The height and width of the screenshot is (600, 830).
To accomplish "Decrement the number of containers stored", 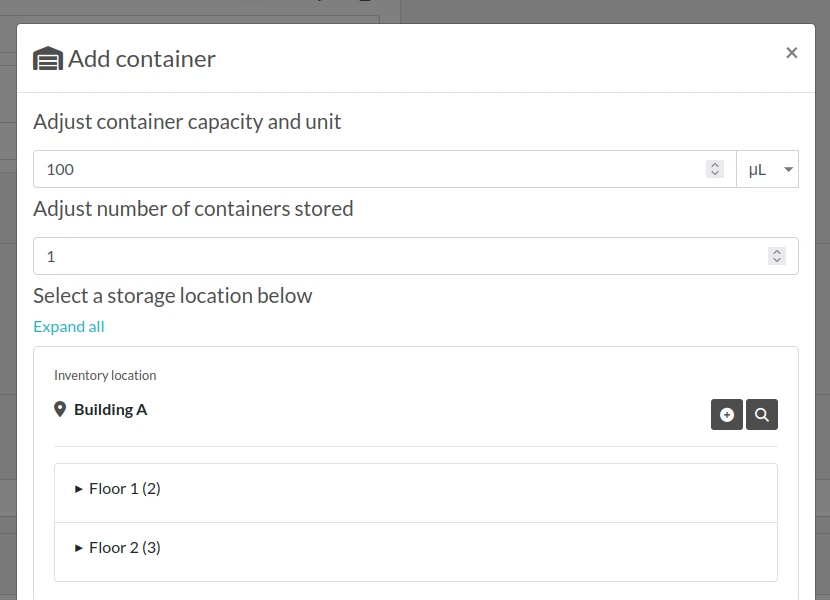I will pos(777,261).
